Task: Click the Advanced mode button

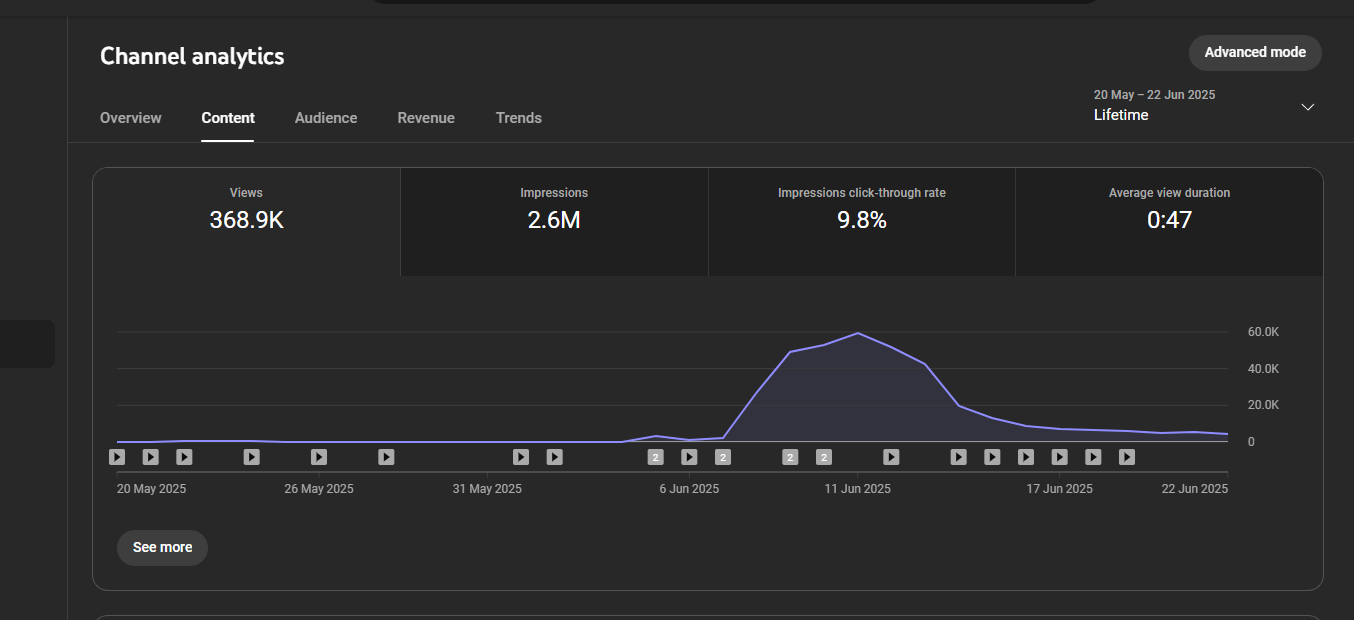Action: click(1255, 53)
